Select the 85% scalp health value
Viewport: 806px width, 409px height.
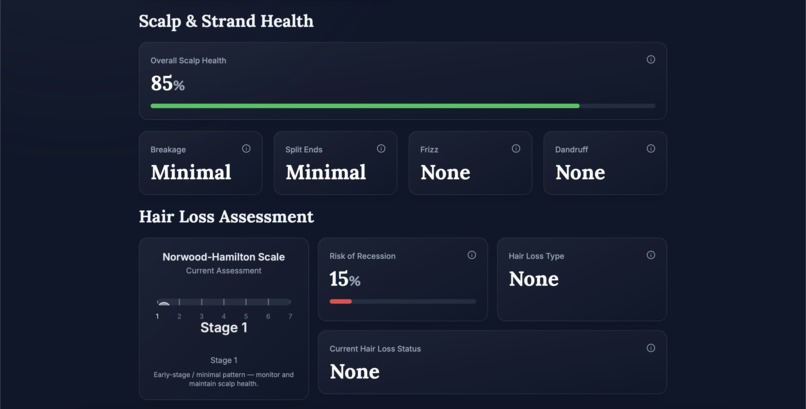(168, 83)
